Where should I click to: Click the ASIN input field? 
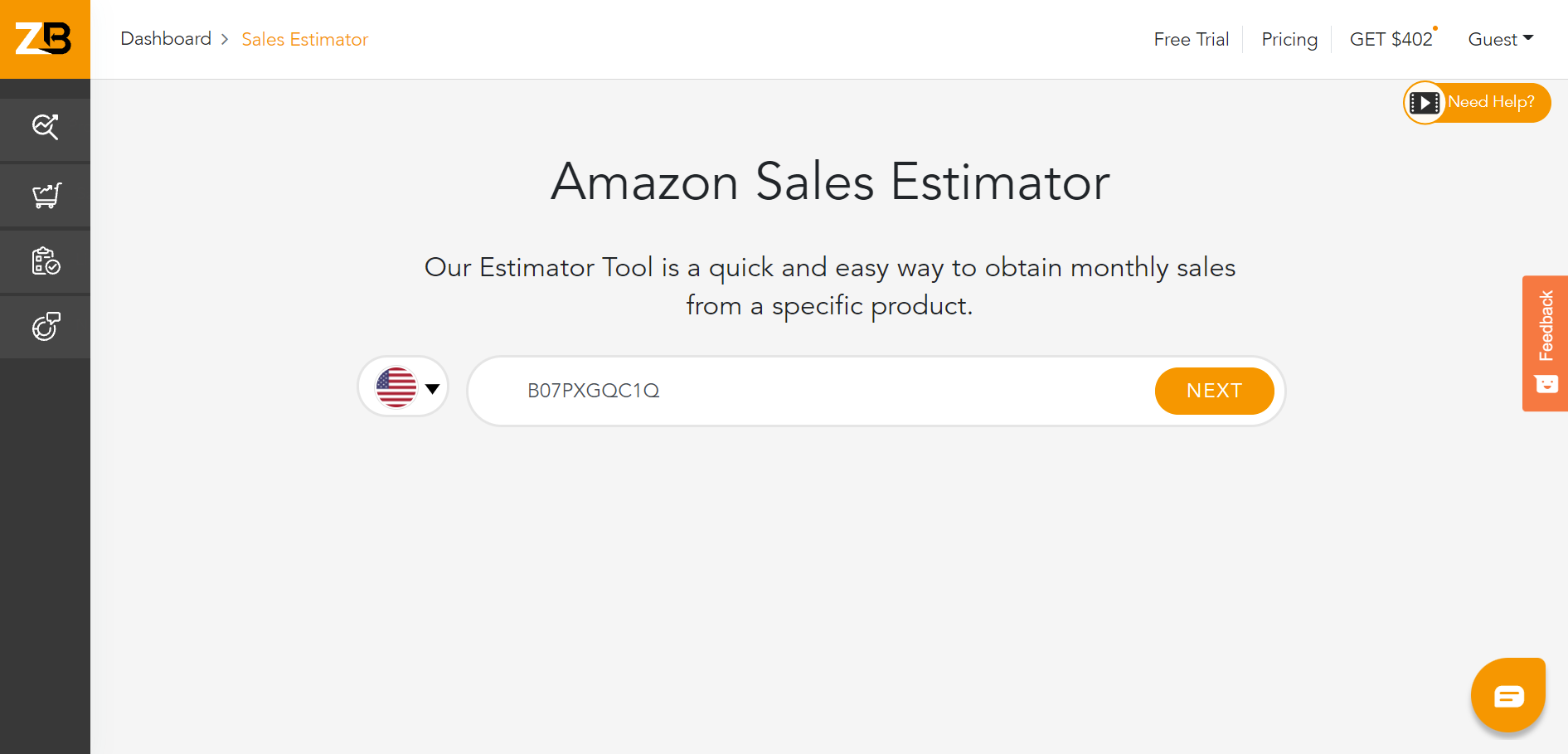click(x=788, y=391)
